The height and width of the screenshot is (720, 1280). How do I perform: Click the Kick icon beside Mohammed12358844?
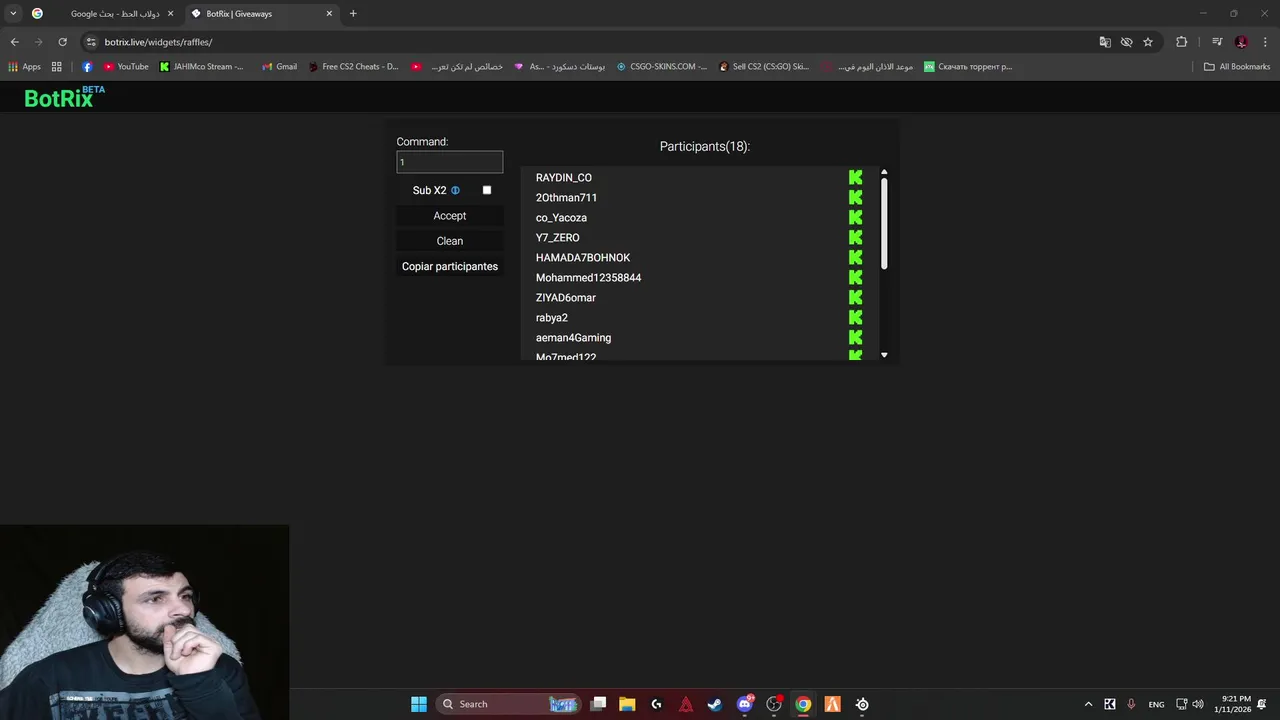(x=855, y=277)
